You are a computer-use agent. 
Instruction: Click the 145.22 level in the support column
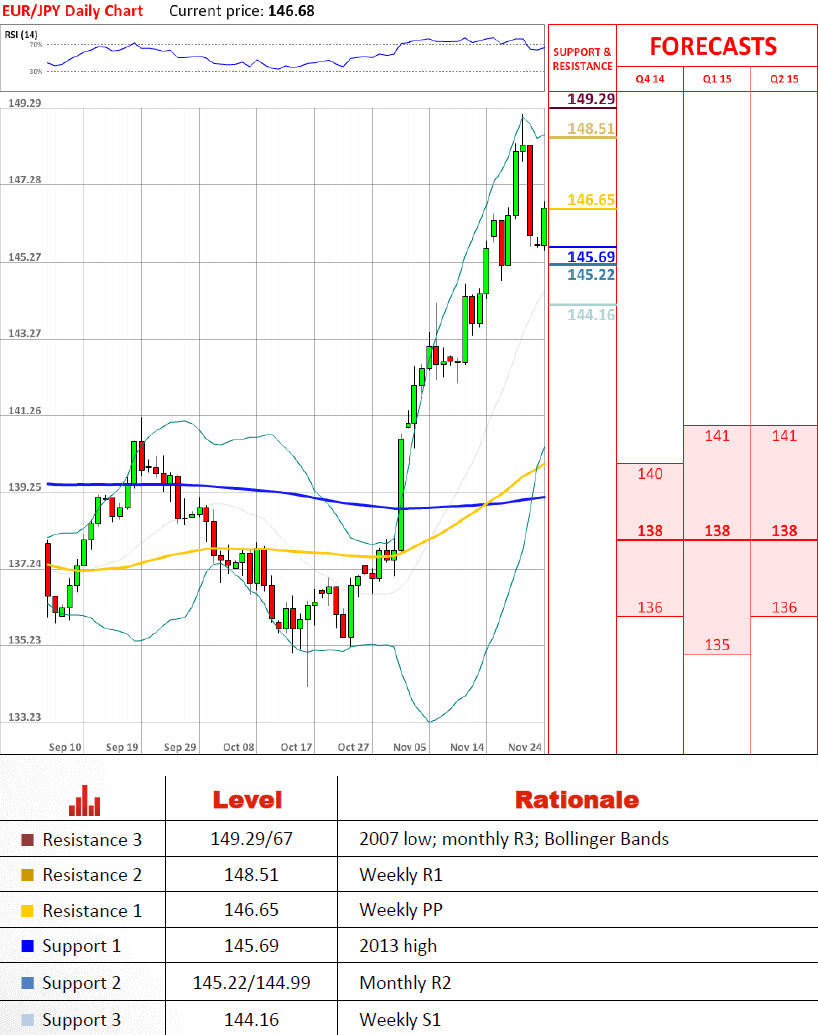pos(591,275)
